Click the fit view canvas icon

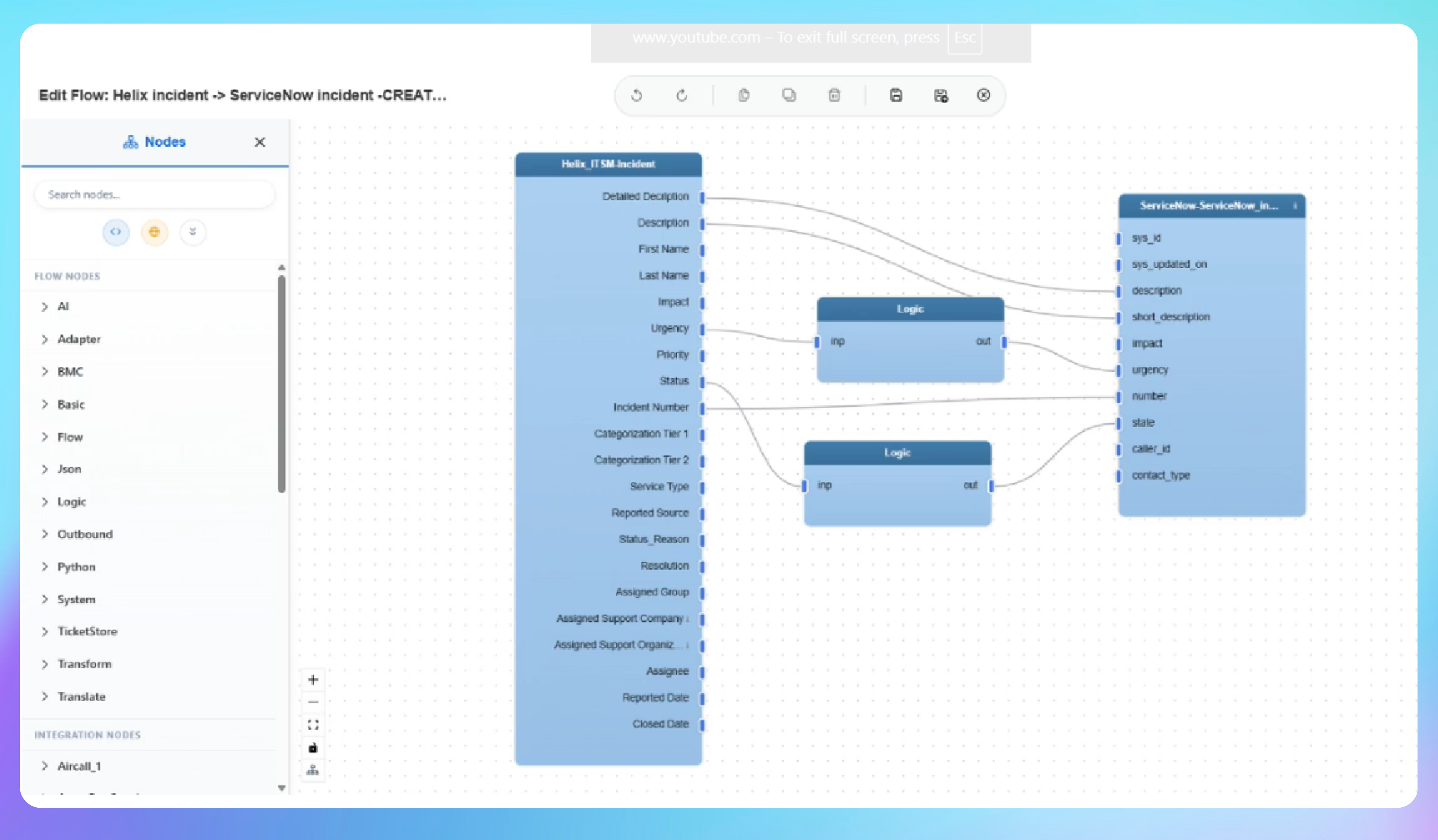313,724
